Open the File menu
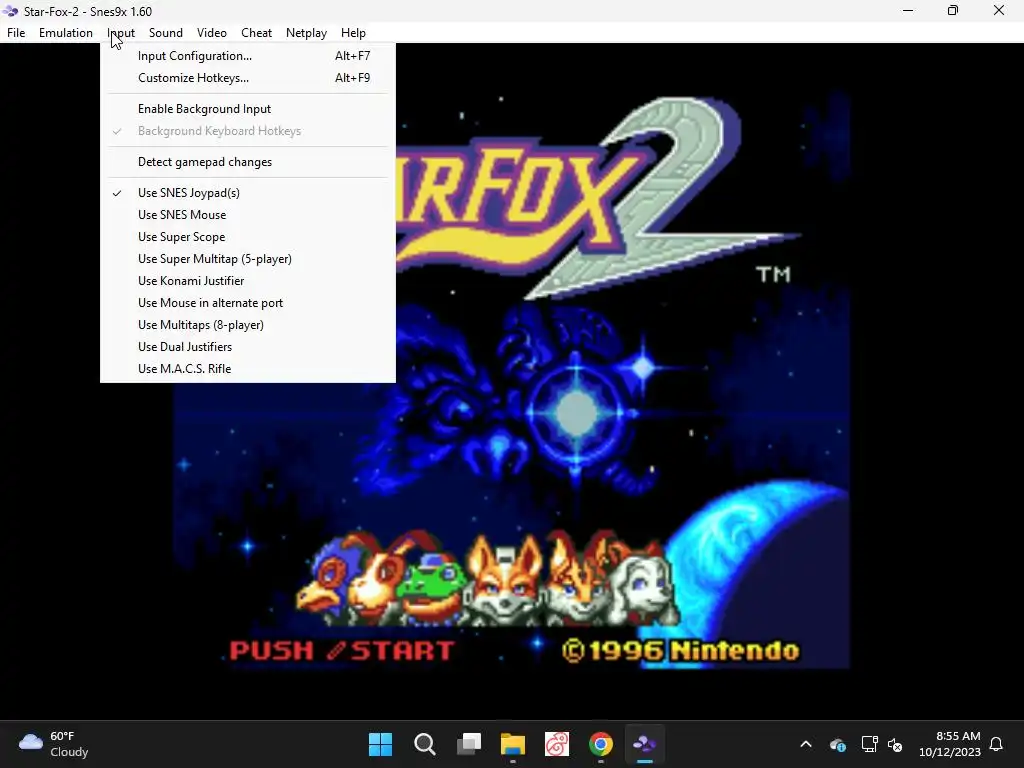 tap(16, 33)
